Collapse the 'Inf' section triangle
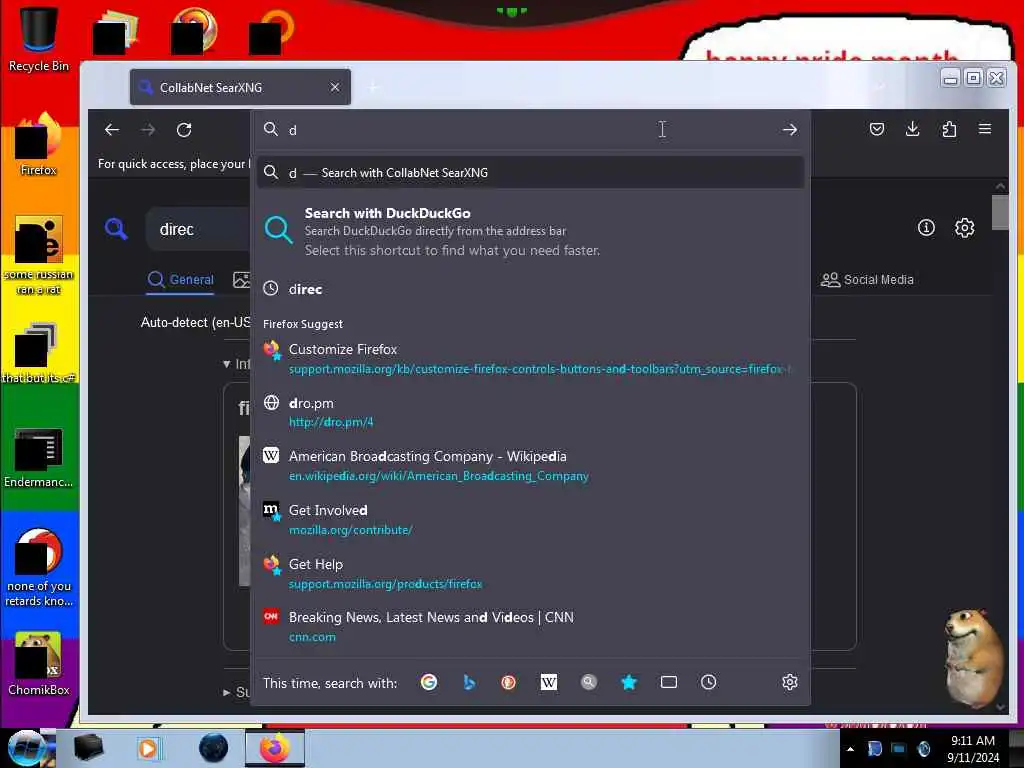Screen dimensions: 1024x768 click(x=227, y=364)
